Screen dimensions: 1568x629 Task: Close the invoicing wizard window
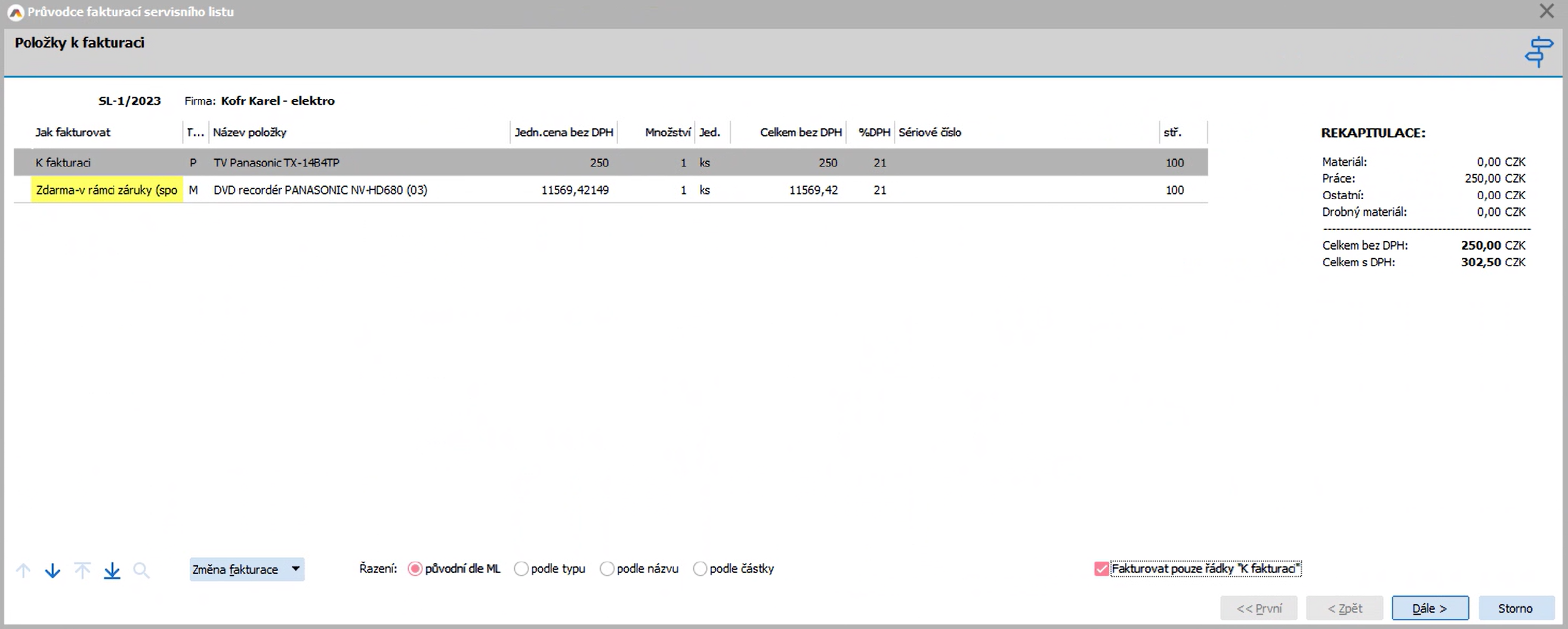coord(1546,11)
